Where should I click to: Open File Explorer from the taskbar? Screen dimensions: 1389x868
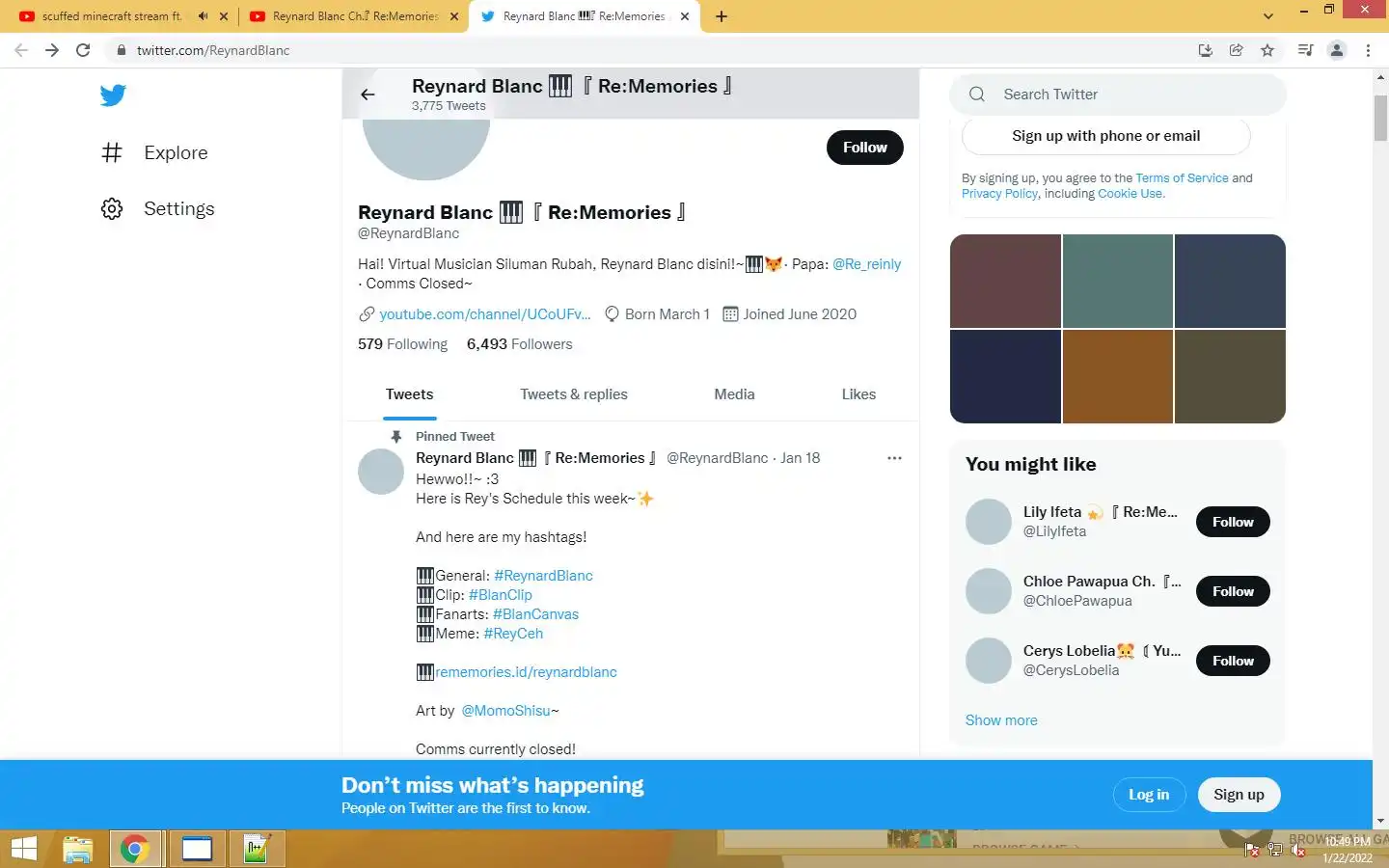click(78, 850)
